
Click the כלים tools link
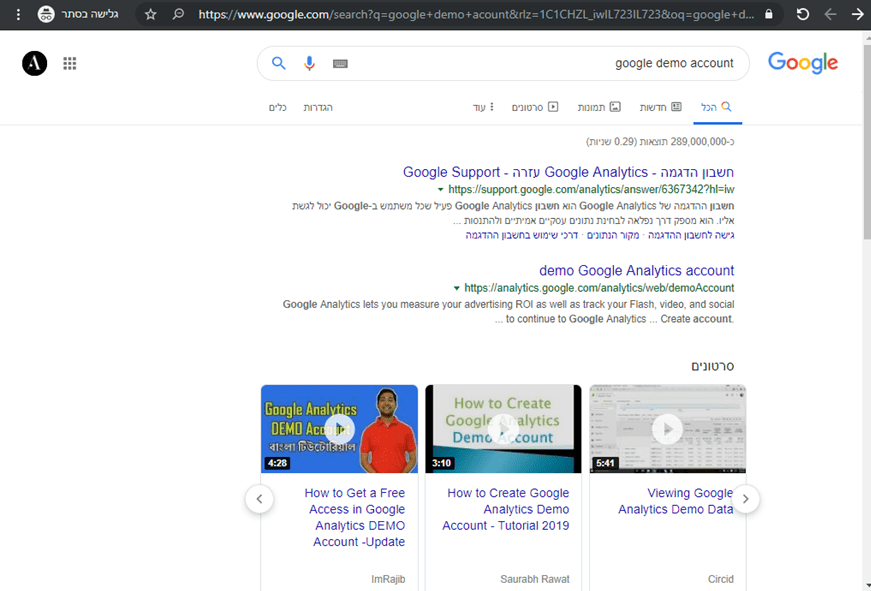coord(279,107)
